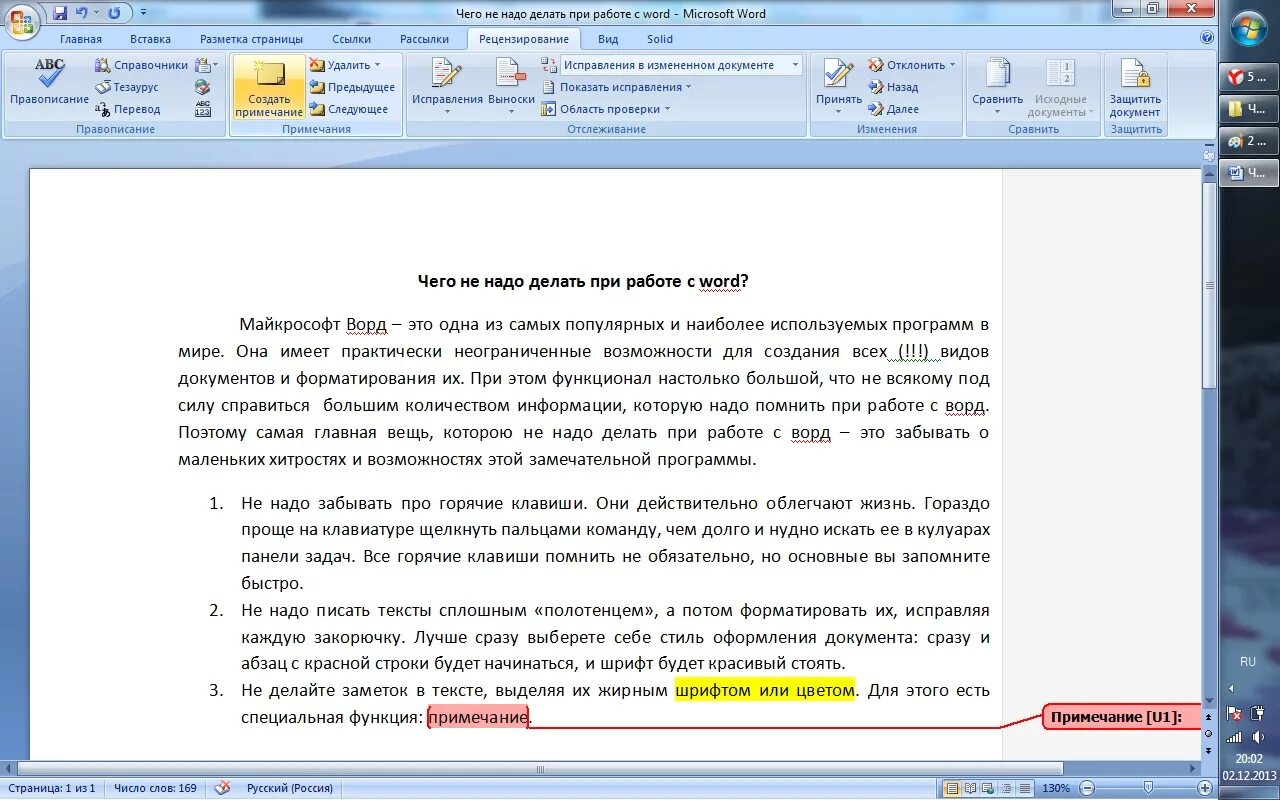This screenshot has height=800, width=1280.
Task: Click the proofing errors status icon
Action: pos(222,788)
